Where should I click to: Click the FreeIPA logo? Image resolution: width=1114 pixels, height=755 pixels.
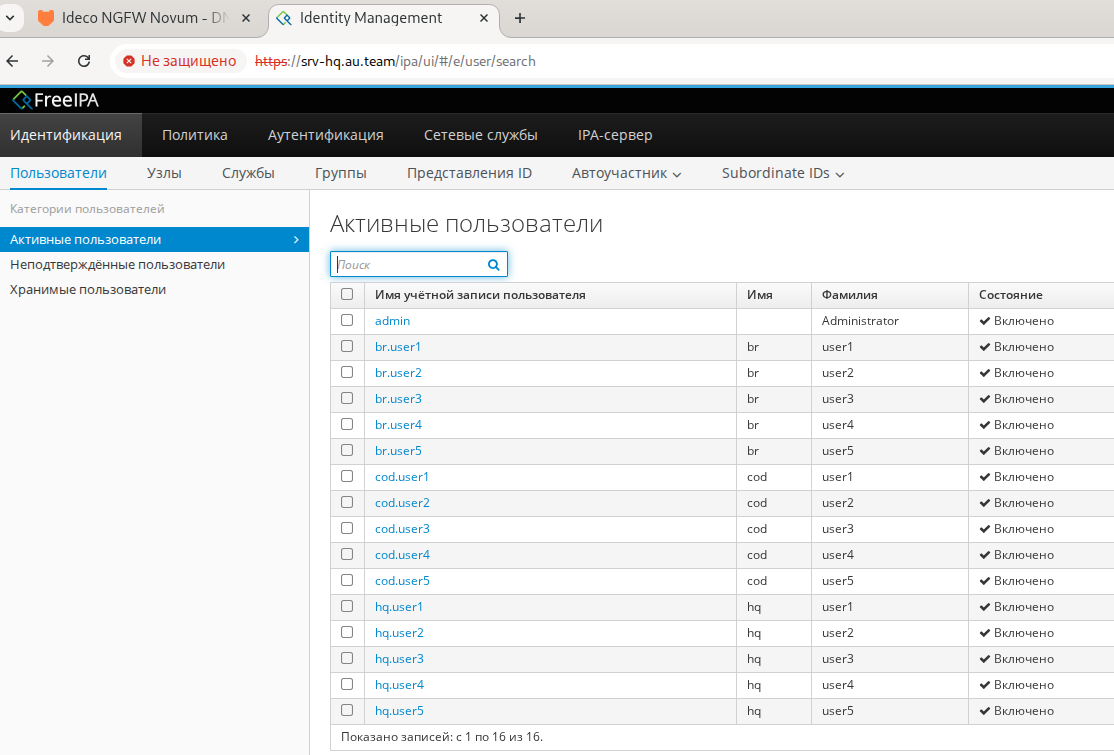[x=55, y=100]
